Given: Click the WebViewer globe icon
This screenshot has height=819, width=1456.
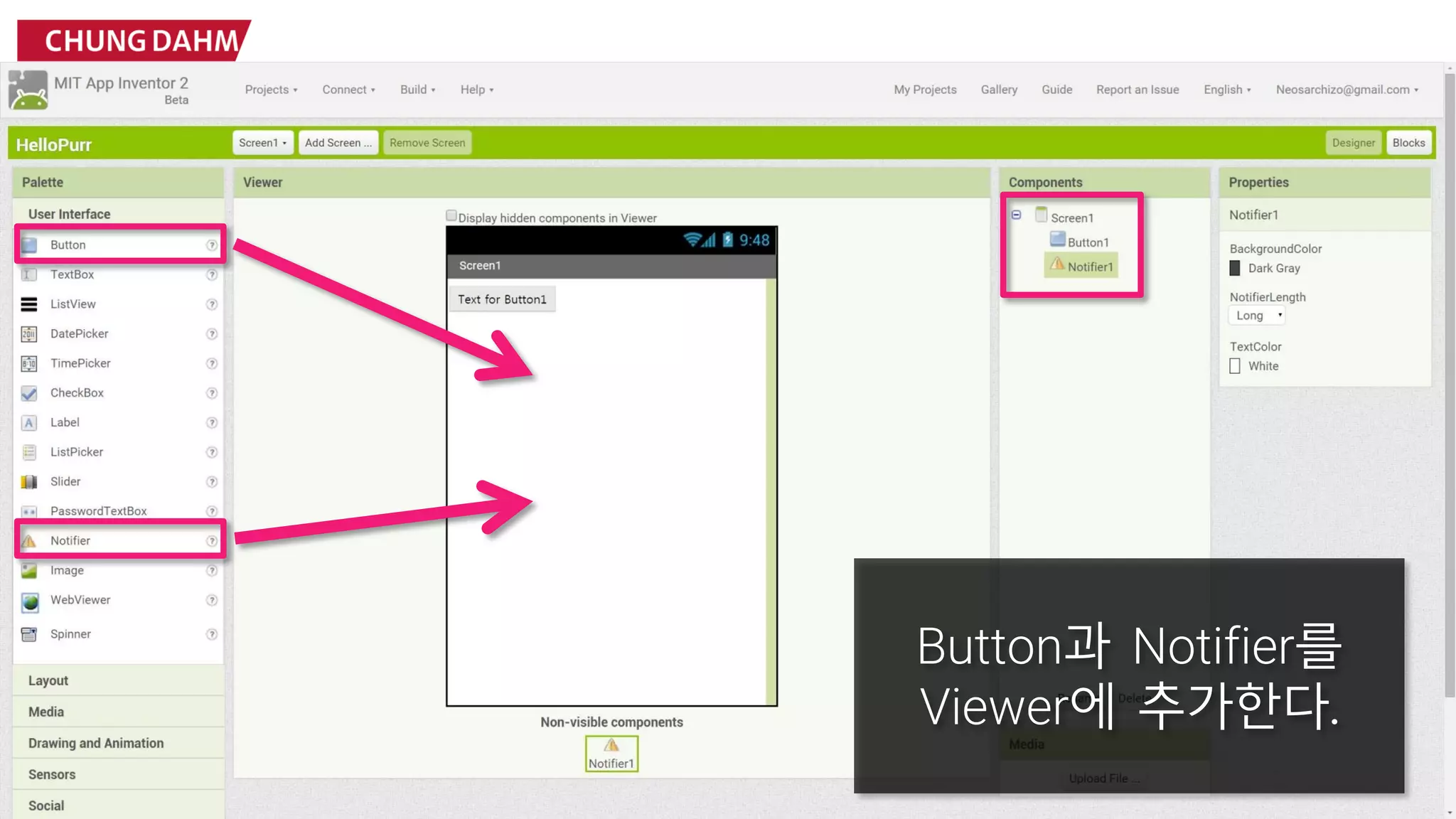Looking at the screenshot, I should pos(30,602).
